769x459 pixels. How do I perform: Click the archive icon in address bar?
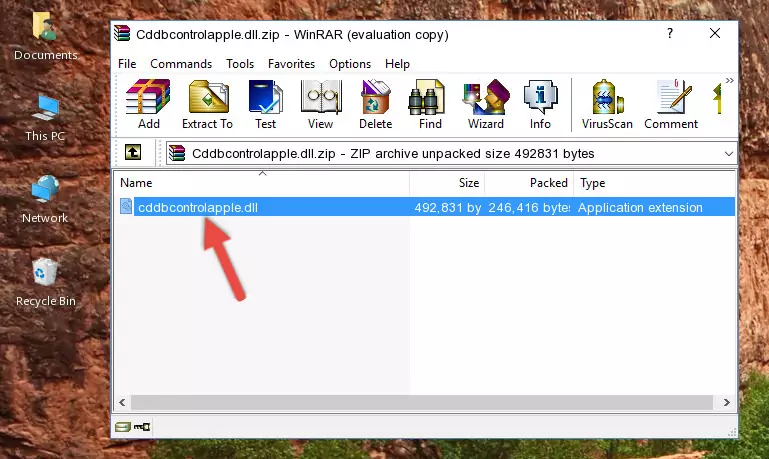tap(177, 153)
